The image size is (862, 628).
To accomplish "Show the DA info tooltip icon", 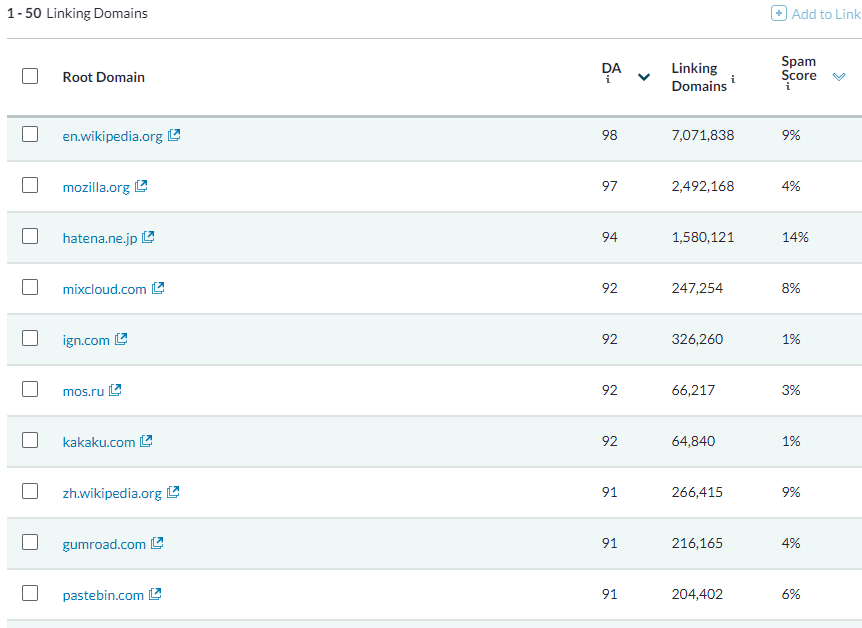I will pos(607,82).
